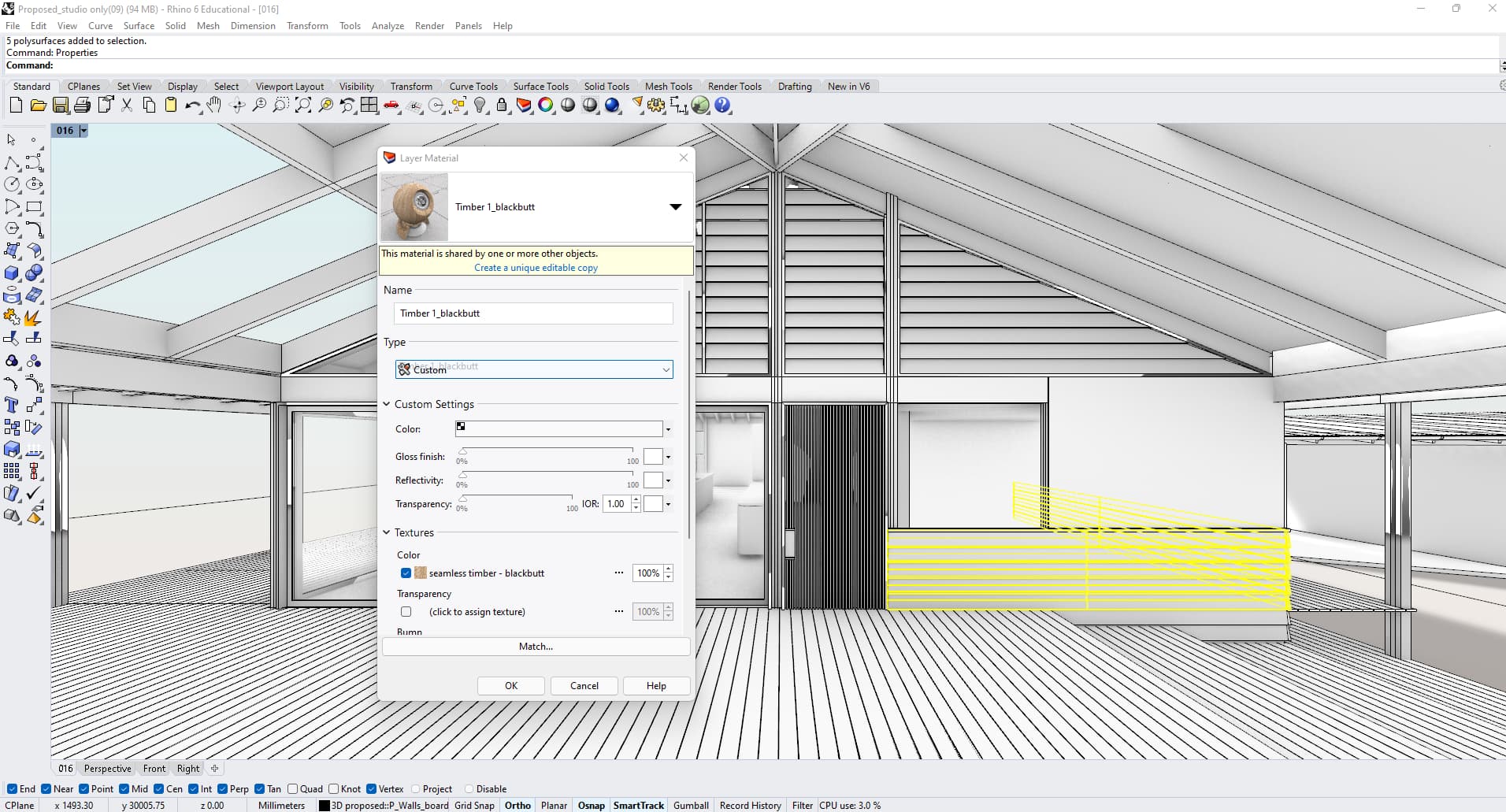
Task: Select the Text tool in left toolbar
Action: tap(12, 405)
